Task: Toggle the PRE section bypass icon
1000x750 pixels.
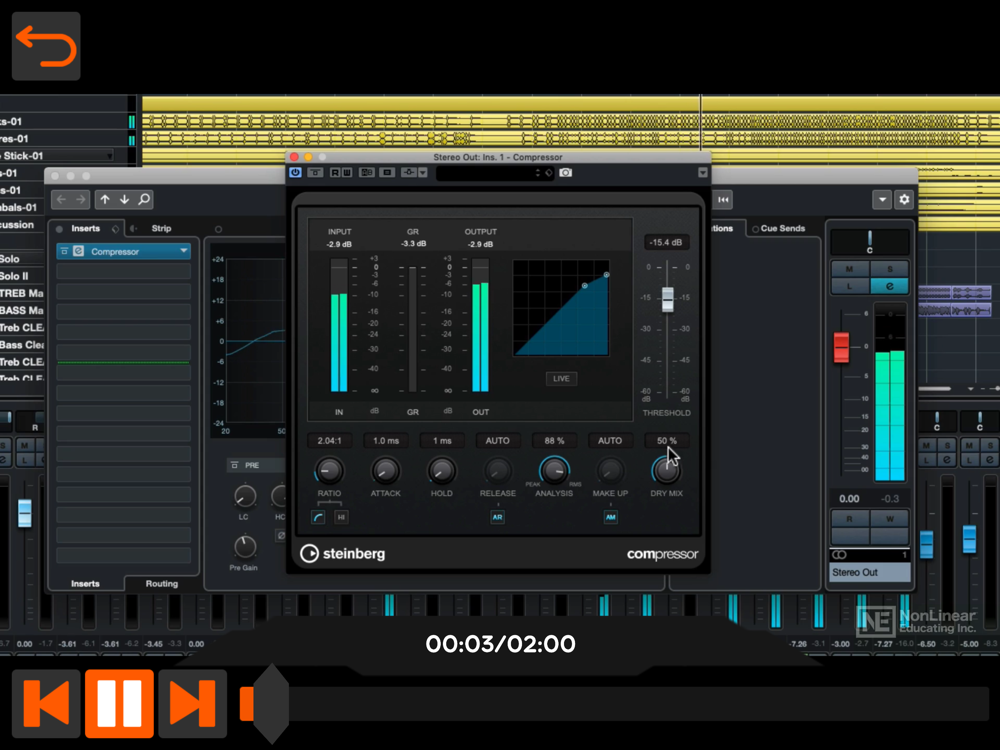Action: [235, 466]
